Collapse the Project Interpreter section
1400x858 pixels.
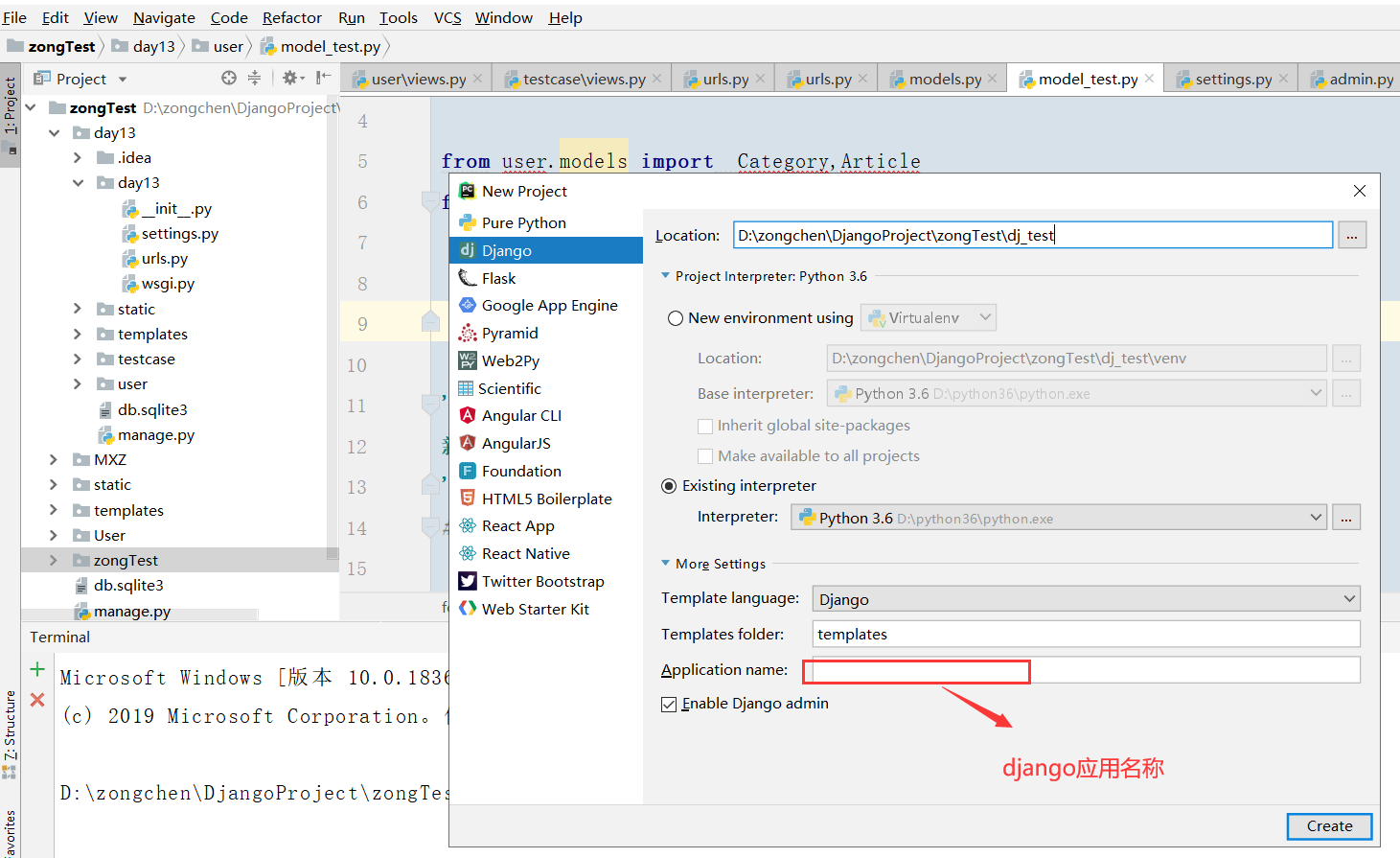coord(666,276)
